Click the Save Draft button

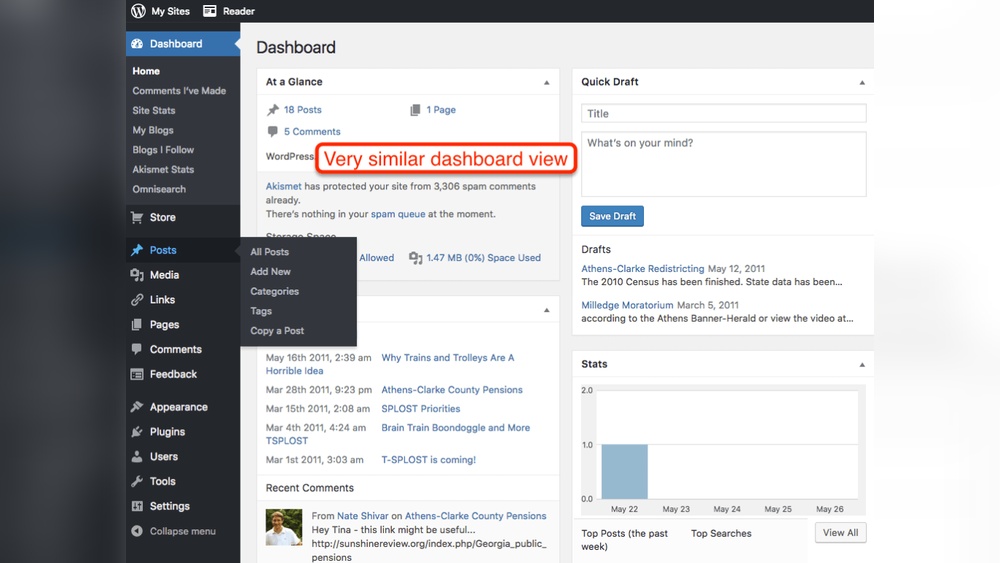tap(612, 216)
